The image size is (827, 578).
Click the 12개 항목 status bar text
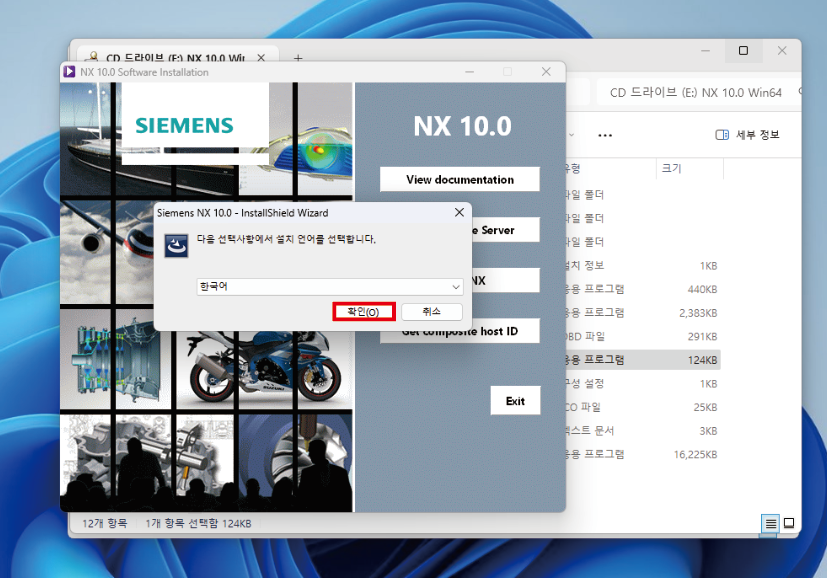[105, 524]
